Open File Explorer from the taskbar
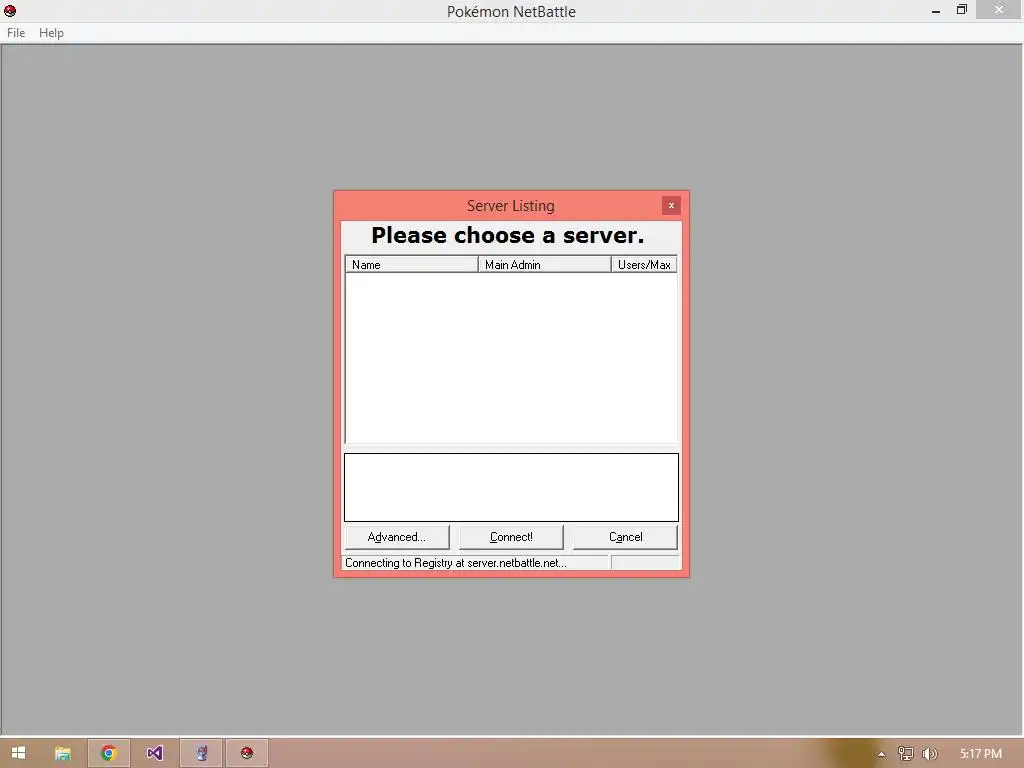1024x768 pixels. [x=63, y=753]
